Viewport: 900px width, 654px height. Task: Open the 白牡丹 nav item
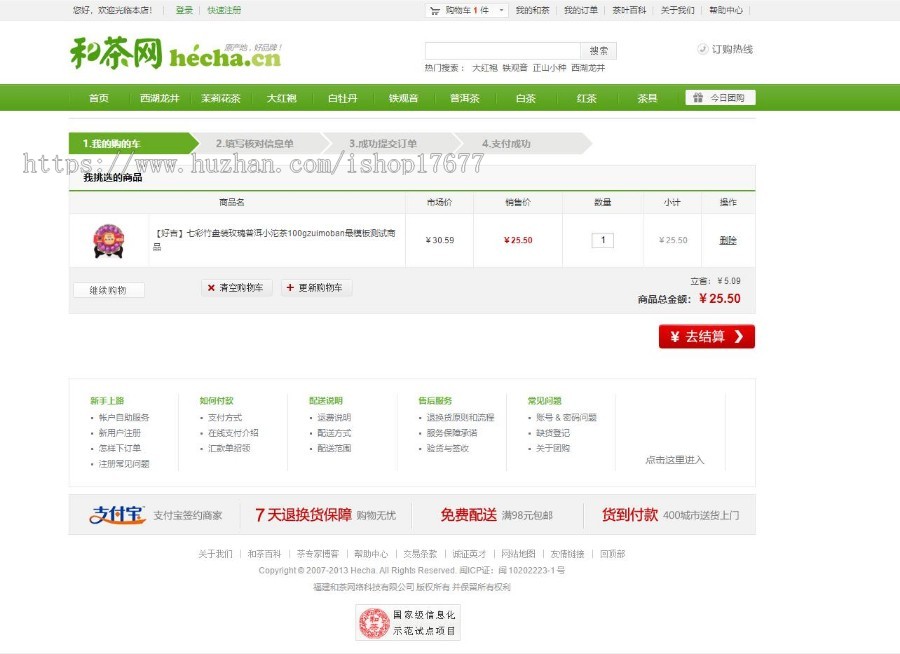(343, 98)
